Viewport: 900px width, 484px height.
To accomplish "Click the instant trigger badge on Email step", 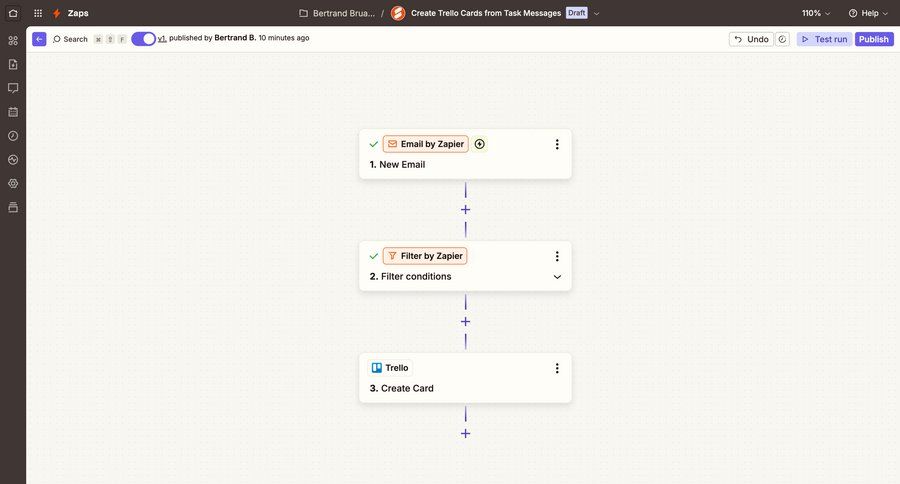I will pyautogui.click(x=480, y=144).
